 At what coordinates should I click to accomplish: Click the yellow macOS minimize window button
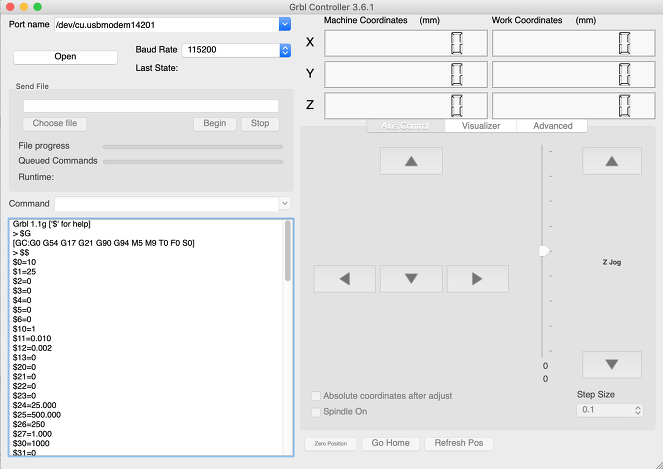24,7
